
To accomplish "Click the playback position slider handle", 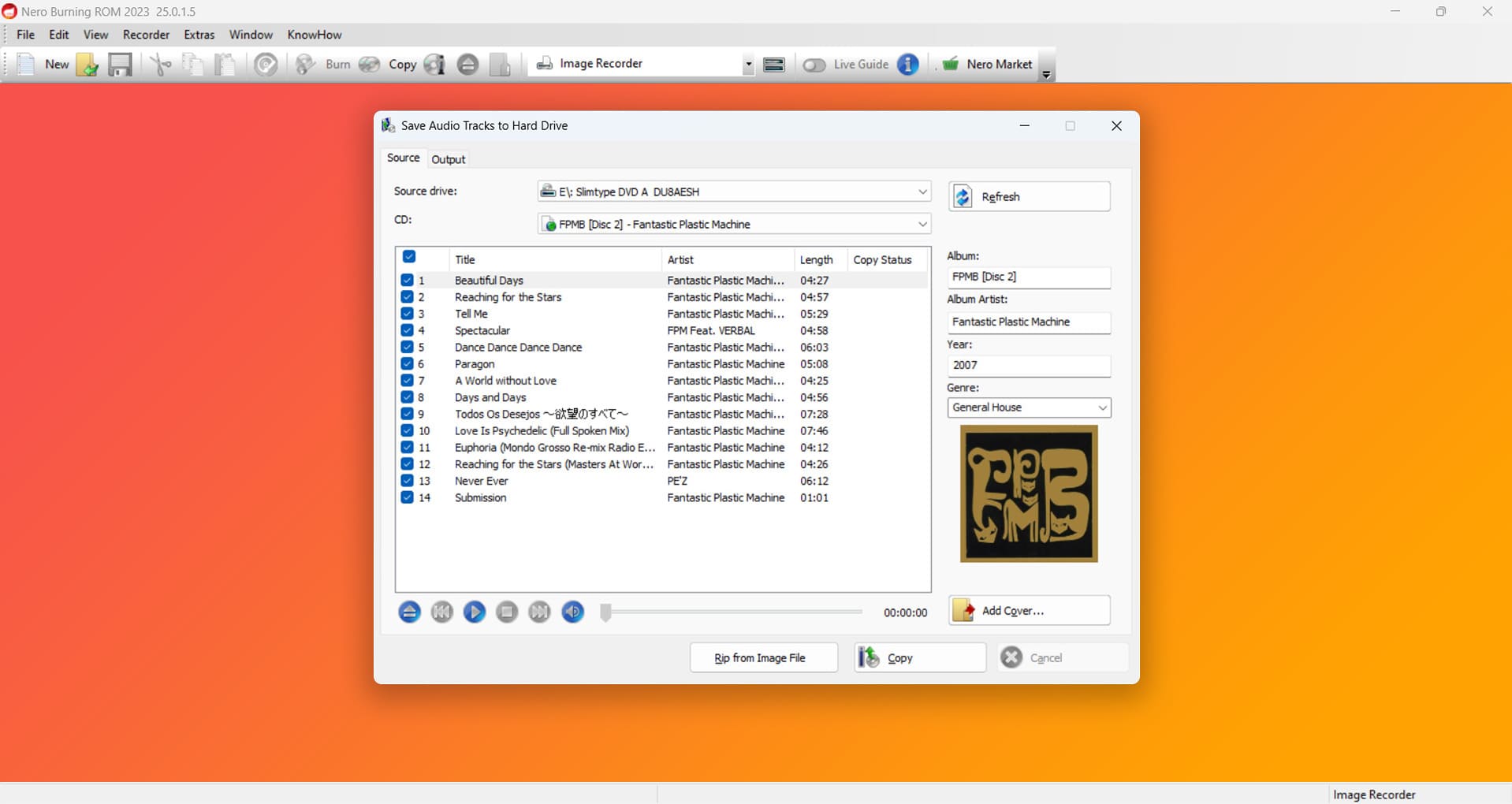I will [605, 612].
